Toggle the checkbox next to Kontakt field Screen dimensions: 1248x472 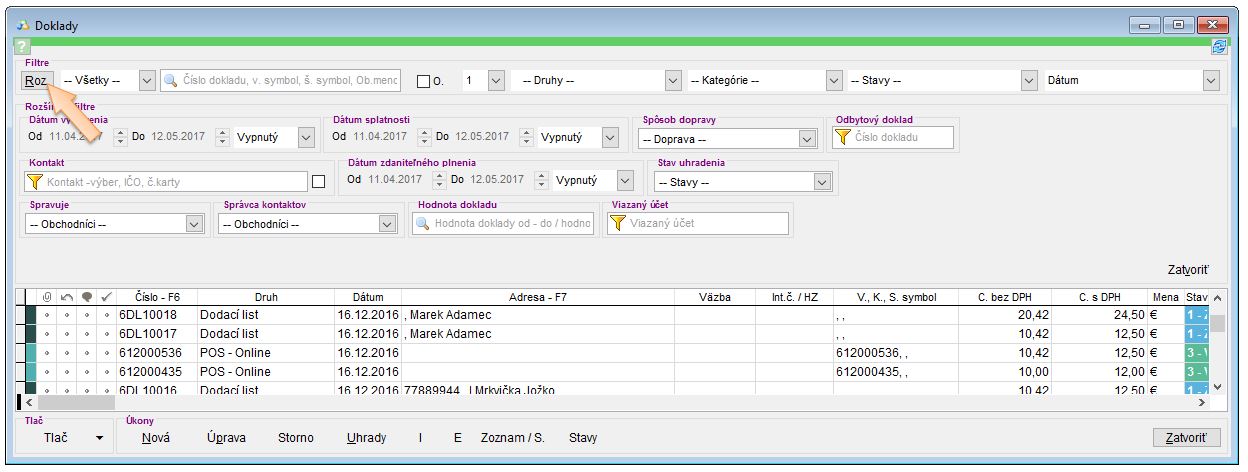click(319, 182)
